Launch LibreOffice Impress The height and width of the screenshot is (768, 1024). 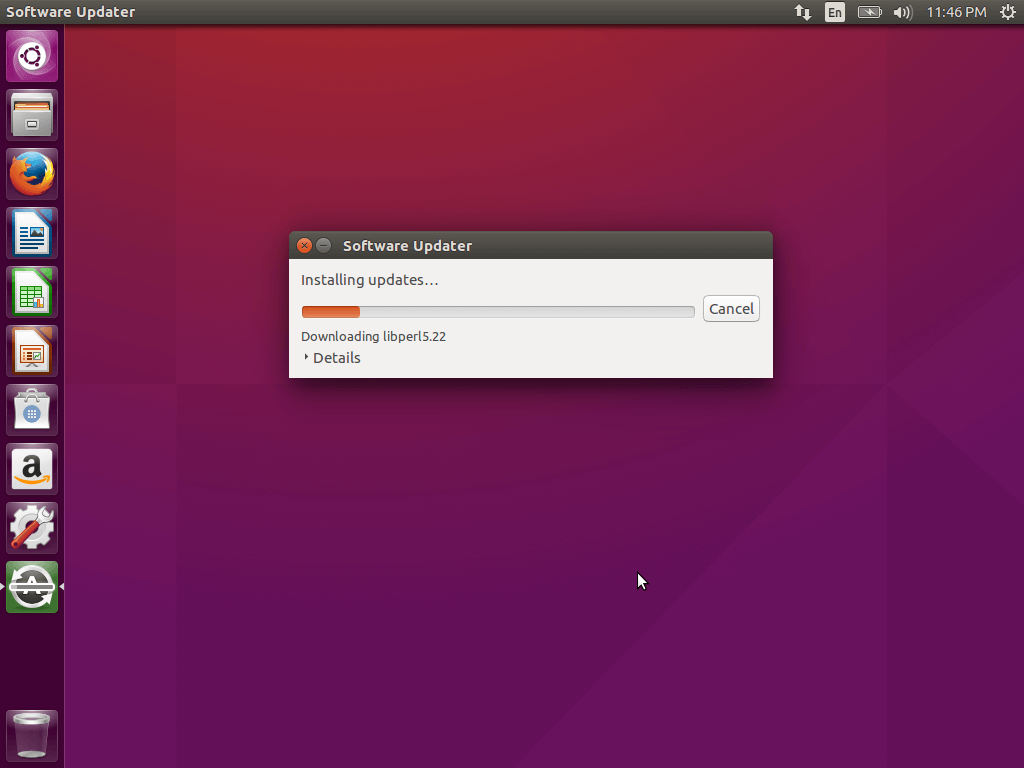pyautogui.click(x=31, y=350)
